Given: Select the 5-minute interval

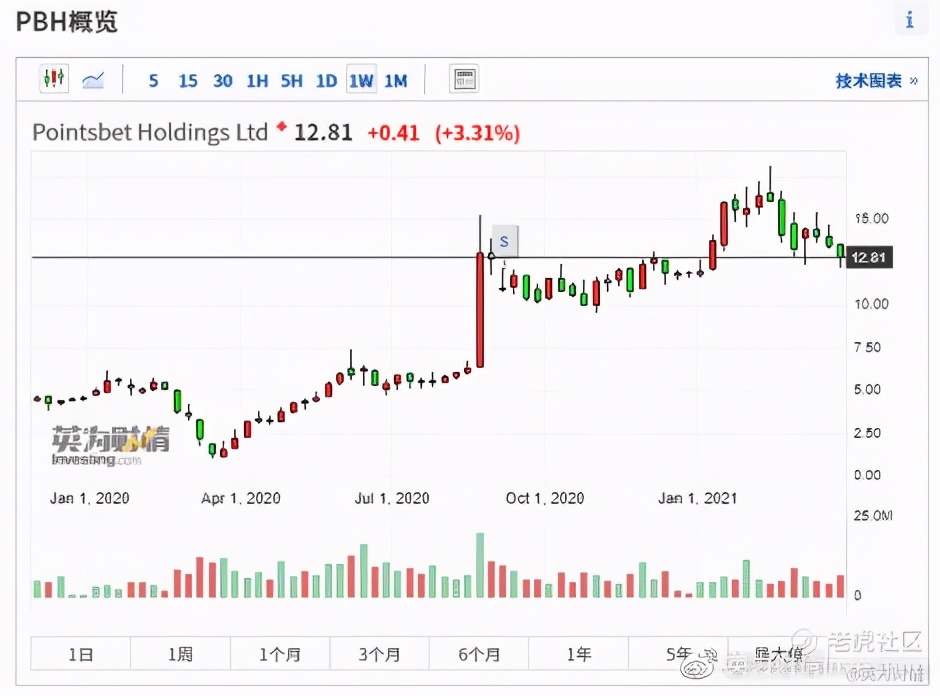Looking at the screenshot, I should tap(153, 81).
